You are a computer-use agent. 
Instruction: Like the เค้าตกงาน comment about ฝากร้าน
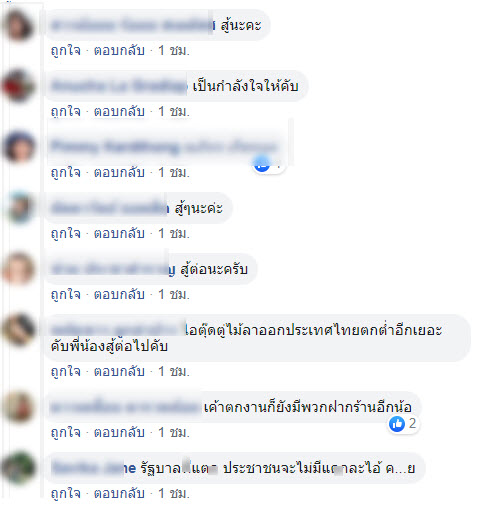(66, 432)
